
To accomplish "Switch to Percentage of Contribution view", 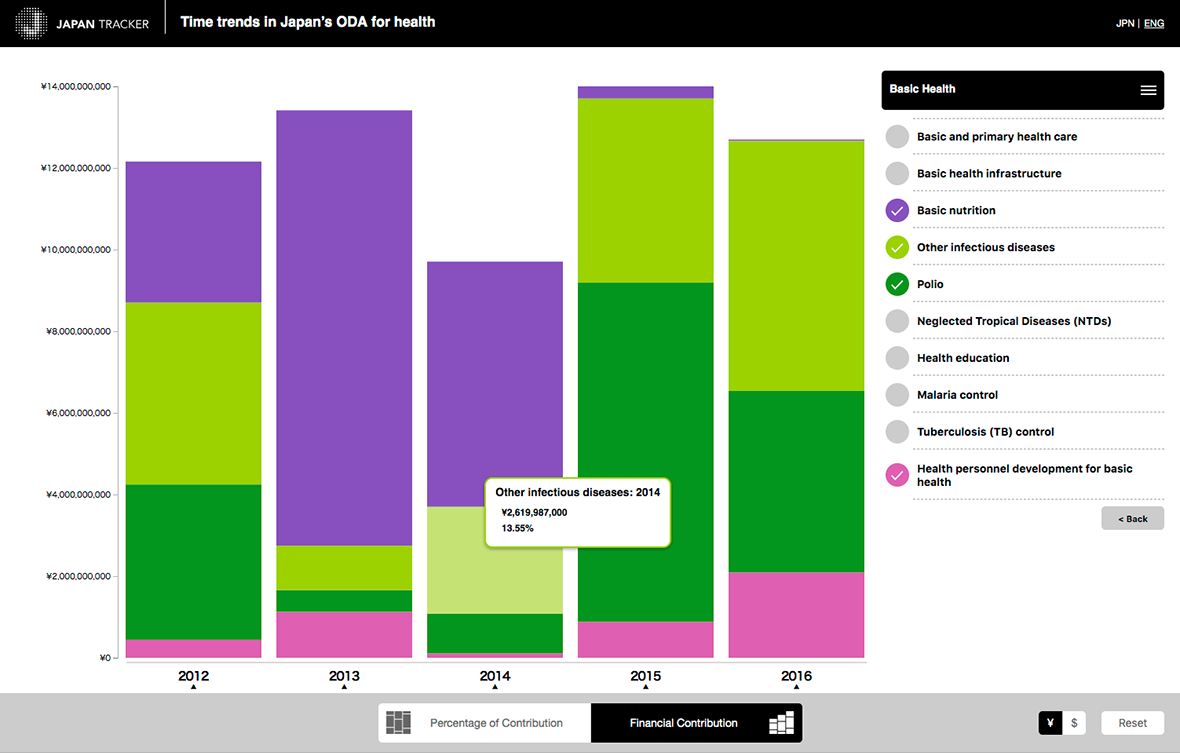I will [496, 723].
